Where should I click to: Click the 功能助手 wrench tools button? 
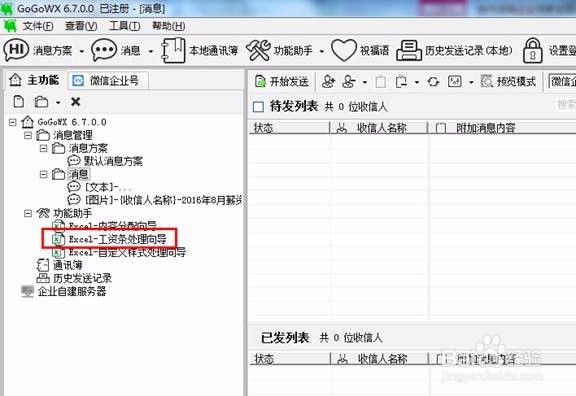pos(280,50)
